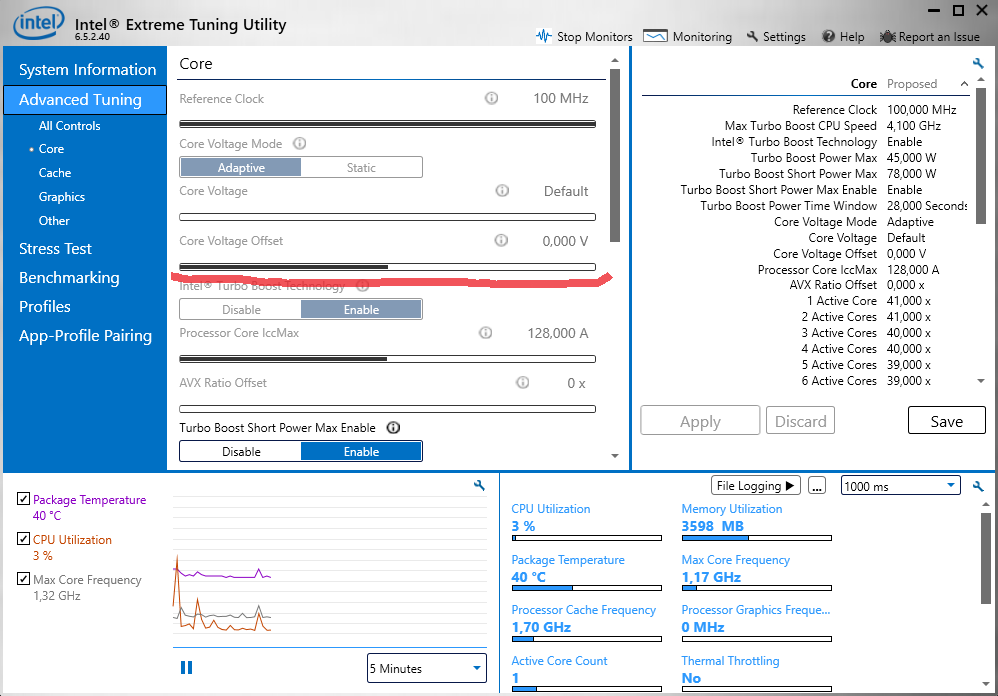Select Advanced Tuning in sidebar
This screenshot has height=696, width=998.
point(85,100)
